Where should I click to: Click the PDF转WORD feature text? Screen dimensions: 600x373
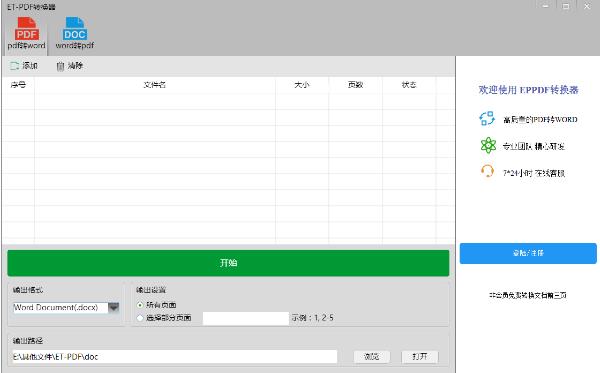coord(540,120)
